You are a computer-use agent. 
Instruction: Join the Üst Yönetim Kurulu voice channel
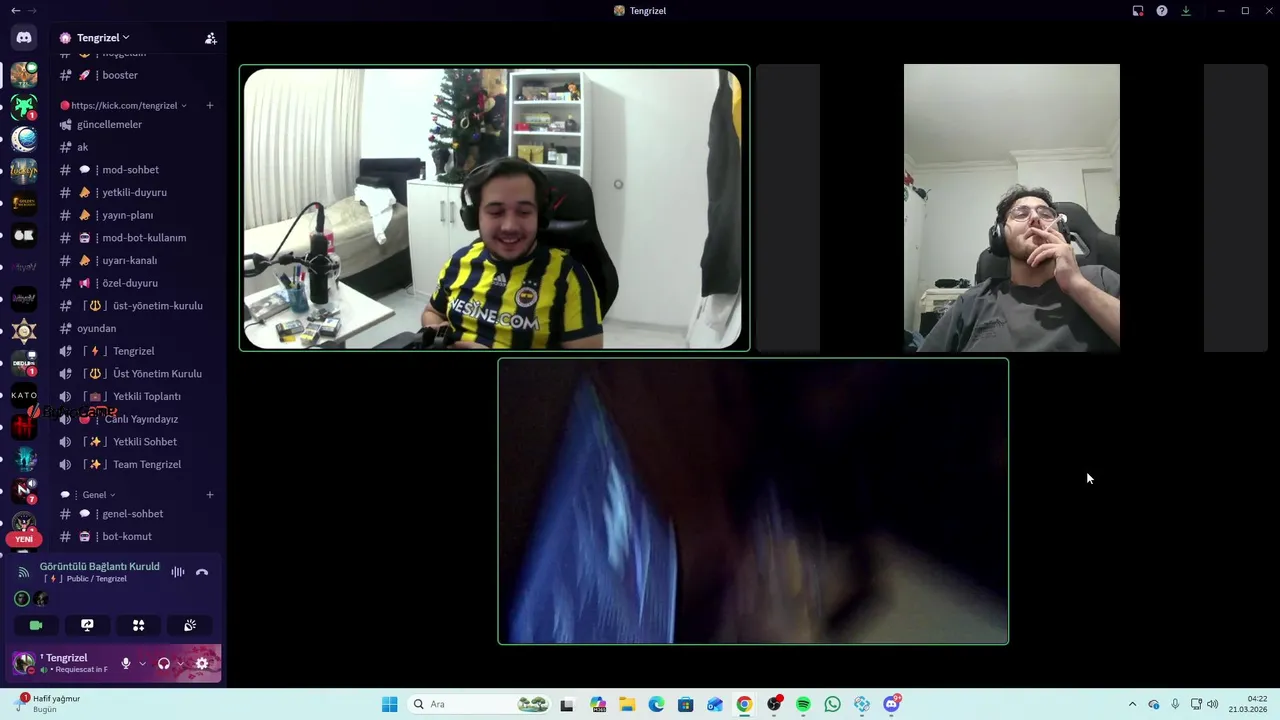[138, 374]
